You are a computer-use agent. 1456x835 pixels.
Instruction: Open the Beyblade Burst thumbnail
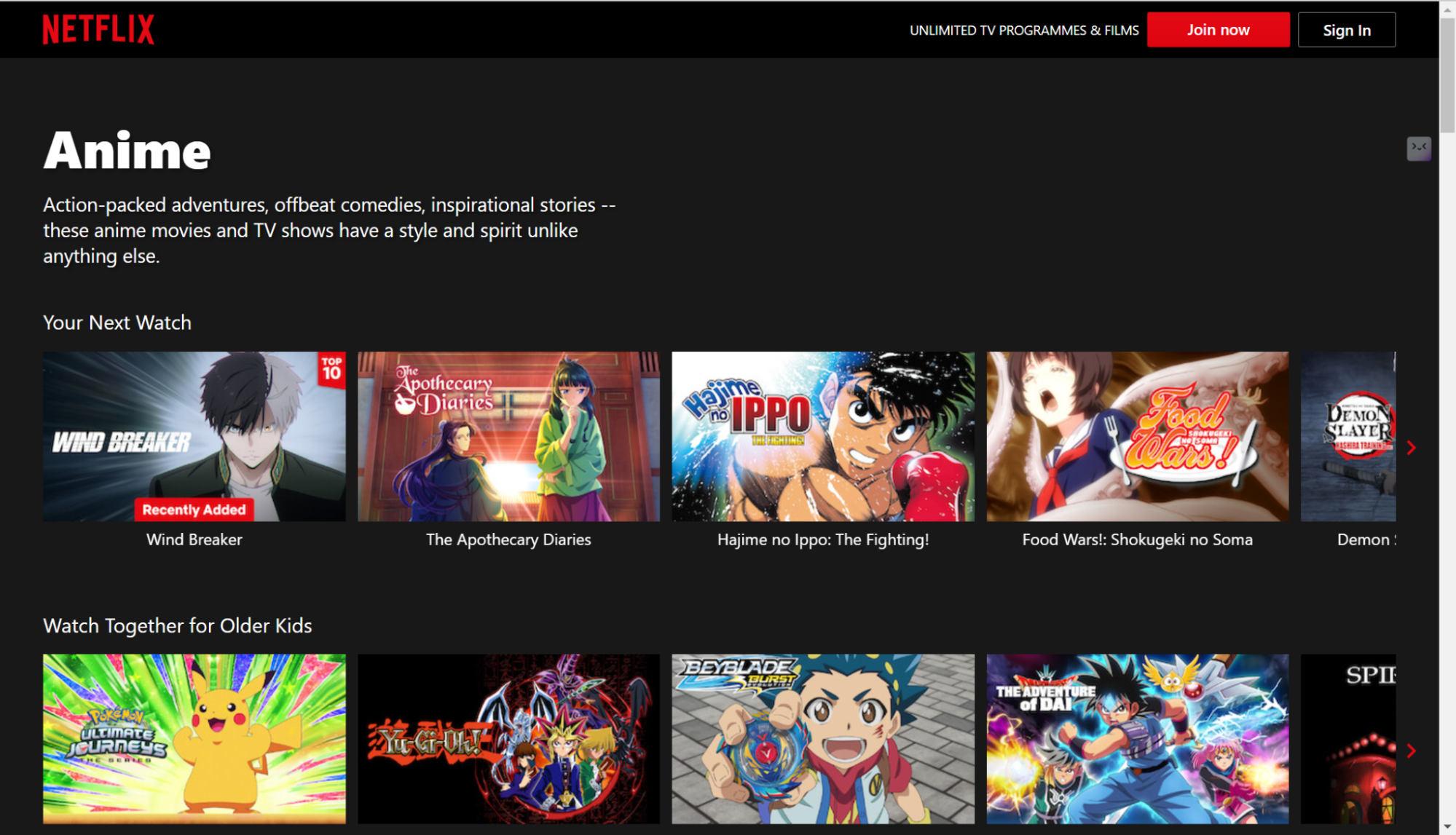pyautogui.click(x=823, y=738)
